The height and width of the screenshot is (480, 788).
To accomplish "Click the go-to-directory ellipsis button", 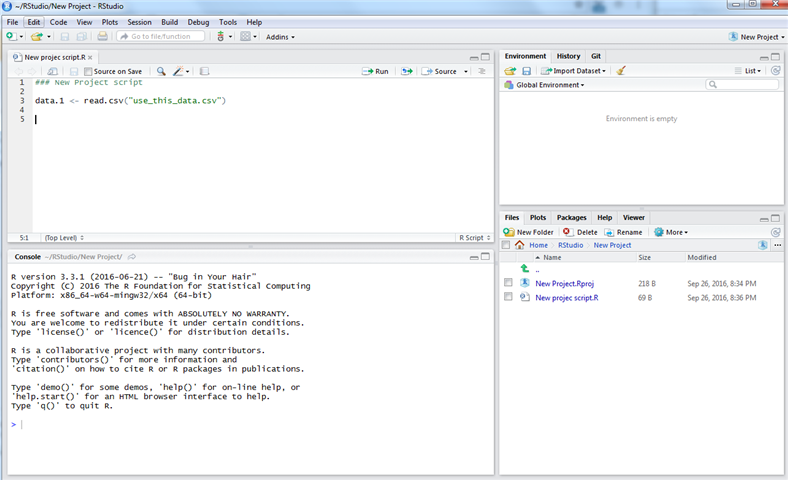I will (x=777, y=245).
